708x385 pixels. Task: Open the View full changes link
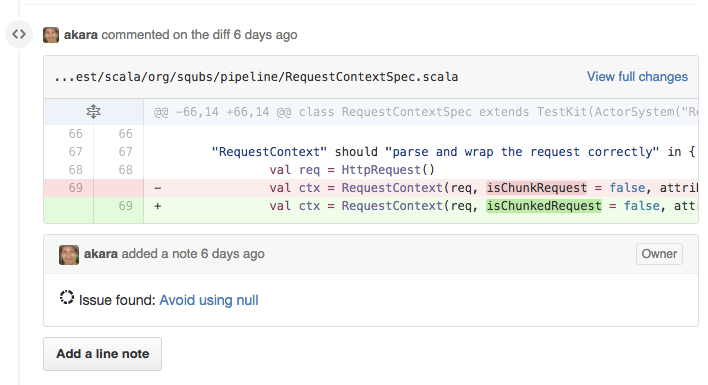(x=637, y=77)
